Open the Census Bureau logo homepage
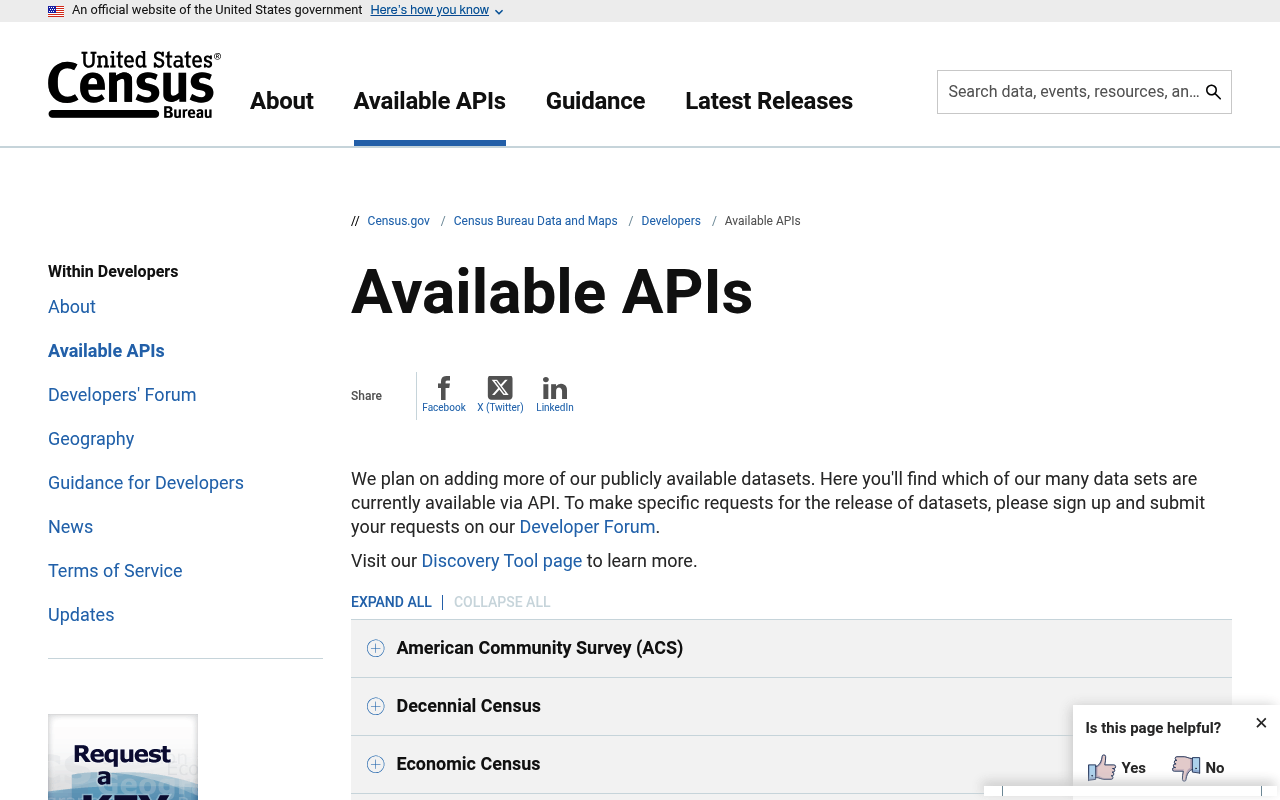 [x=134, y=85]
